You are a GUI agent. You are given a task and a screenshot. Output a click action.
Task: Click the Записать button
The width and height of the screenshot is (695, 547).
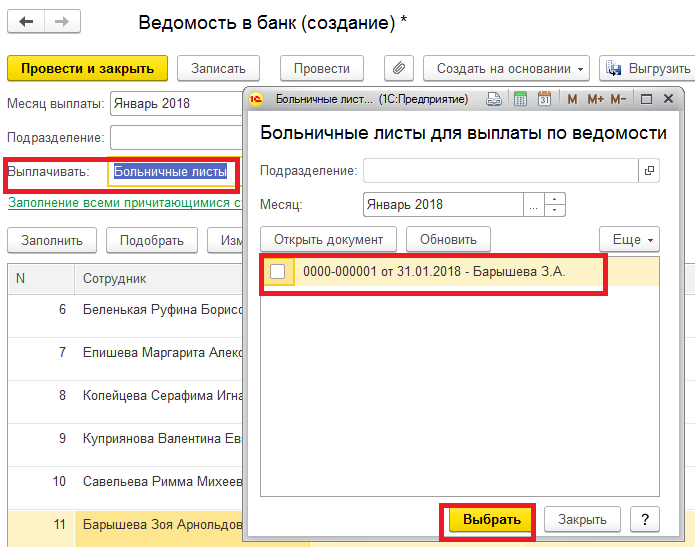(218, 68)
